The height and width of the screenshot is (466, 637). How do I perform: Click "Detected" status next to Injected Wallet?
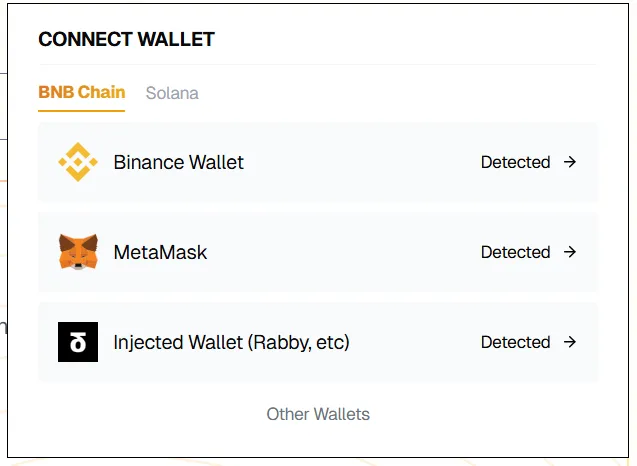click(x=515, y=342)
